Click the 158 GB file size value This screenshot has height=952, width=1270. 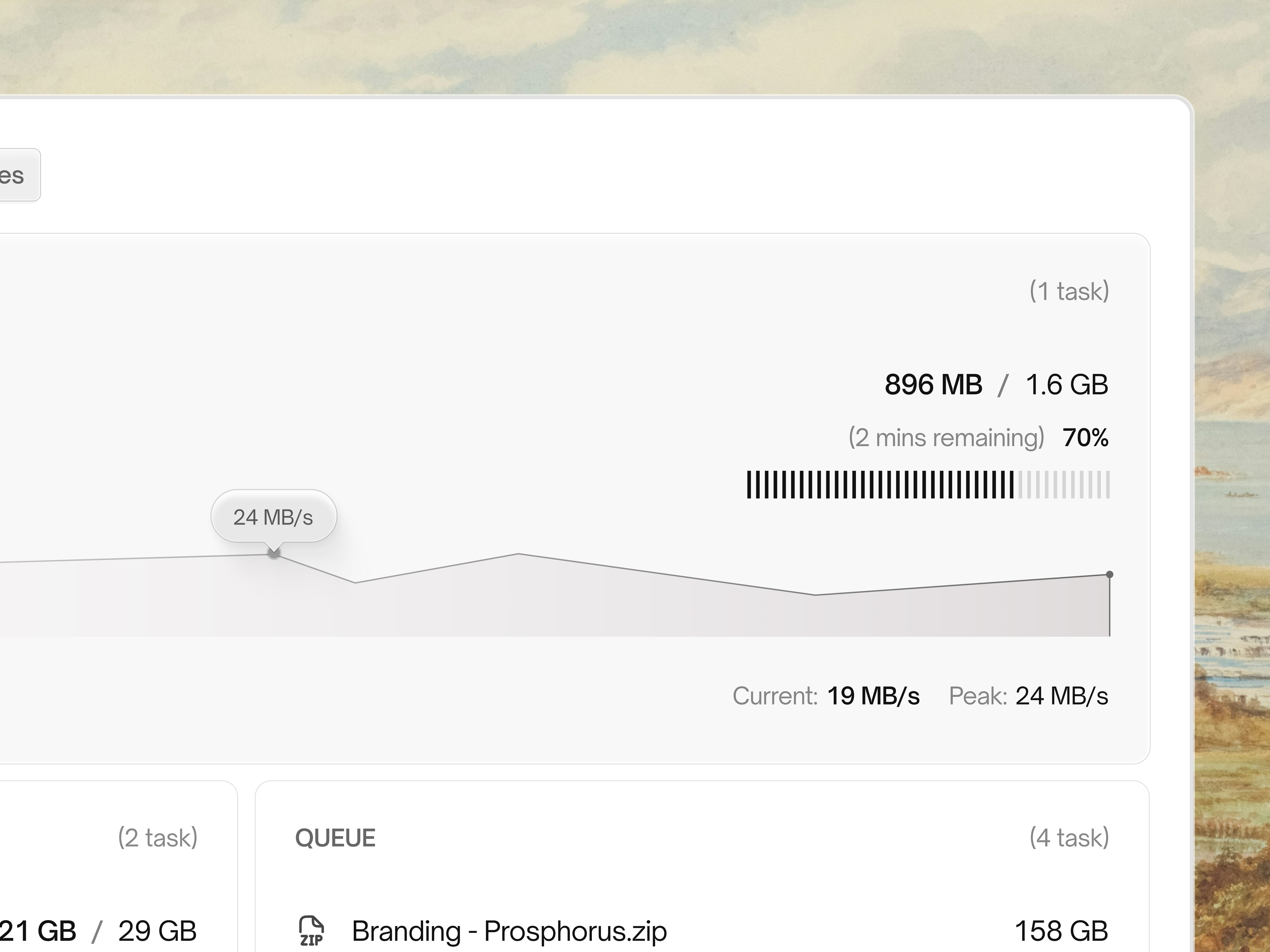click(x=1061, y=931)
